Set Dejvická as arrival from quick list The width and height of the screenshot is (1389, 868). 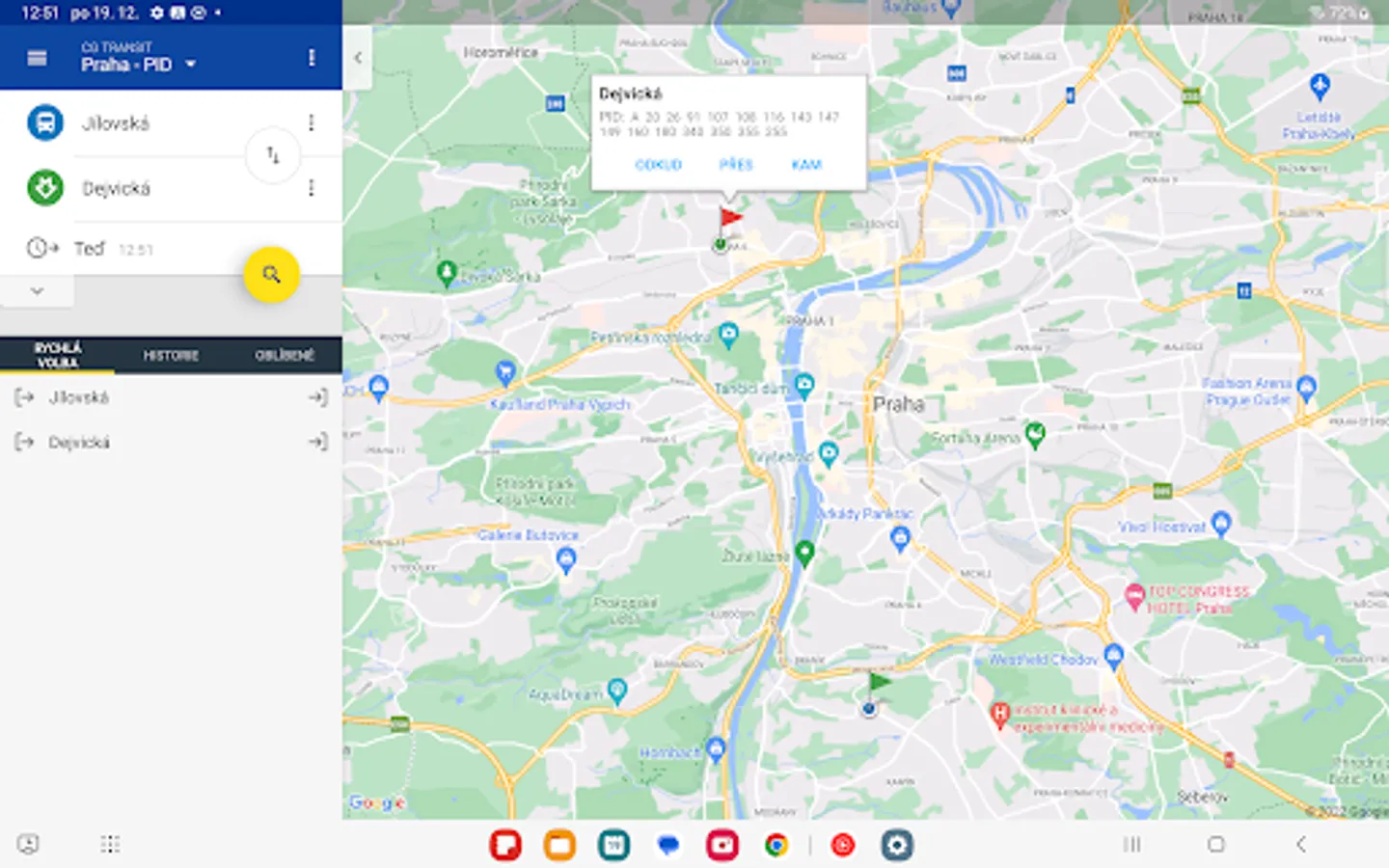(318, 442)
